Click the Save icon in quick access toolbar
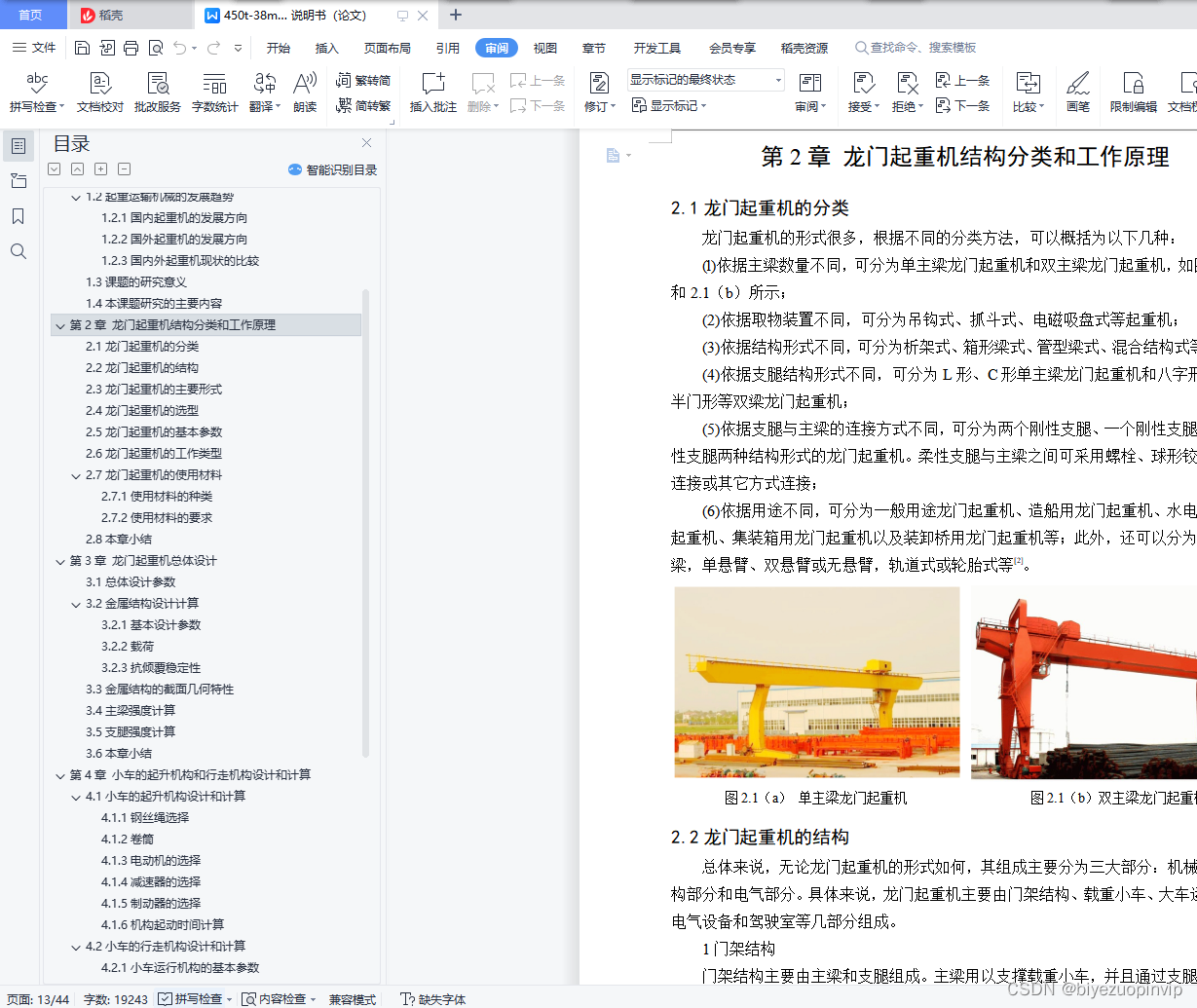This screenshot has height=1008, width=1197. coord(82,48)
